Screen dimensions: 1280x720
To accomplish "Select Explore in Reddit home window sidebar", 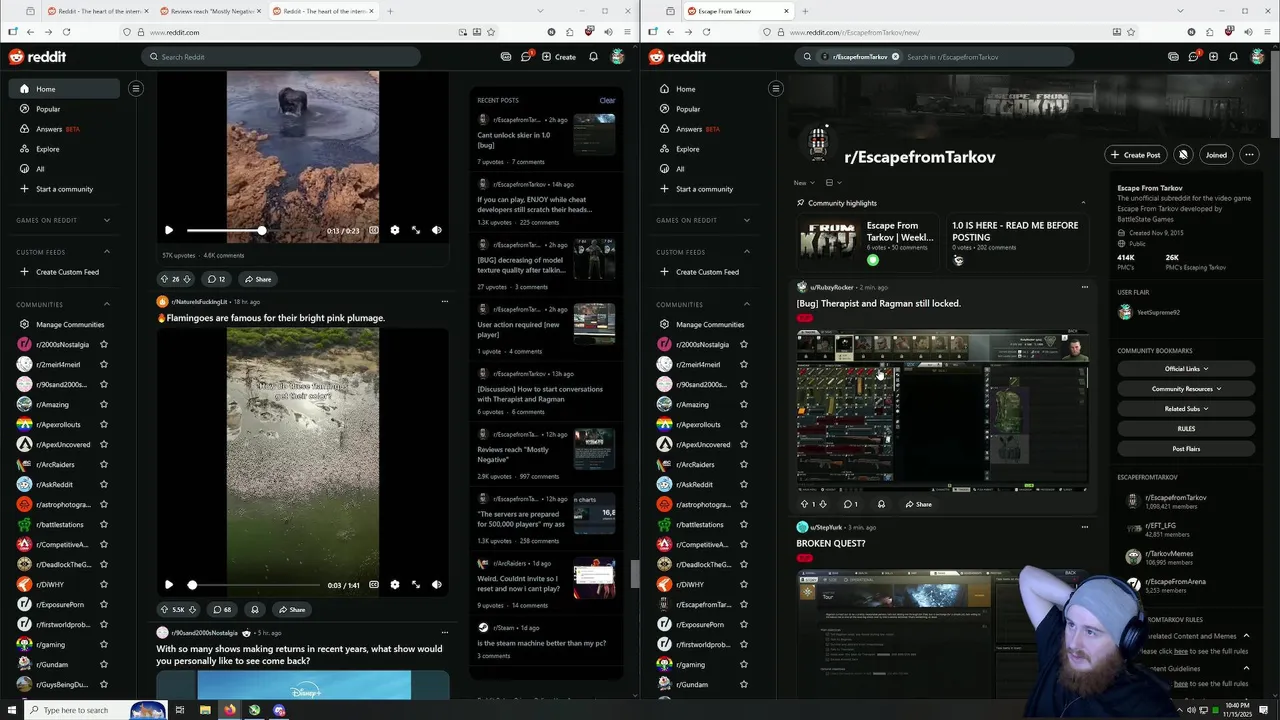I will 65,149.
